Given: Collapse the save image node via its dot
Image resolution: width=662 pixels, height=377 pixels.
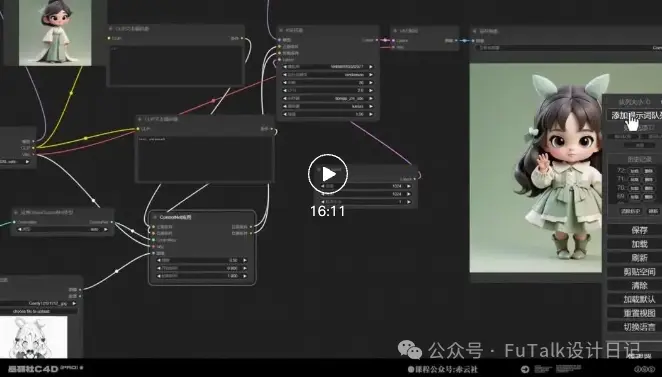Looking at the screenshot, I should click(x=475, y=31).
